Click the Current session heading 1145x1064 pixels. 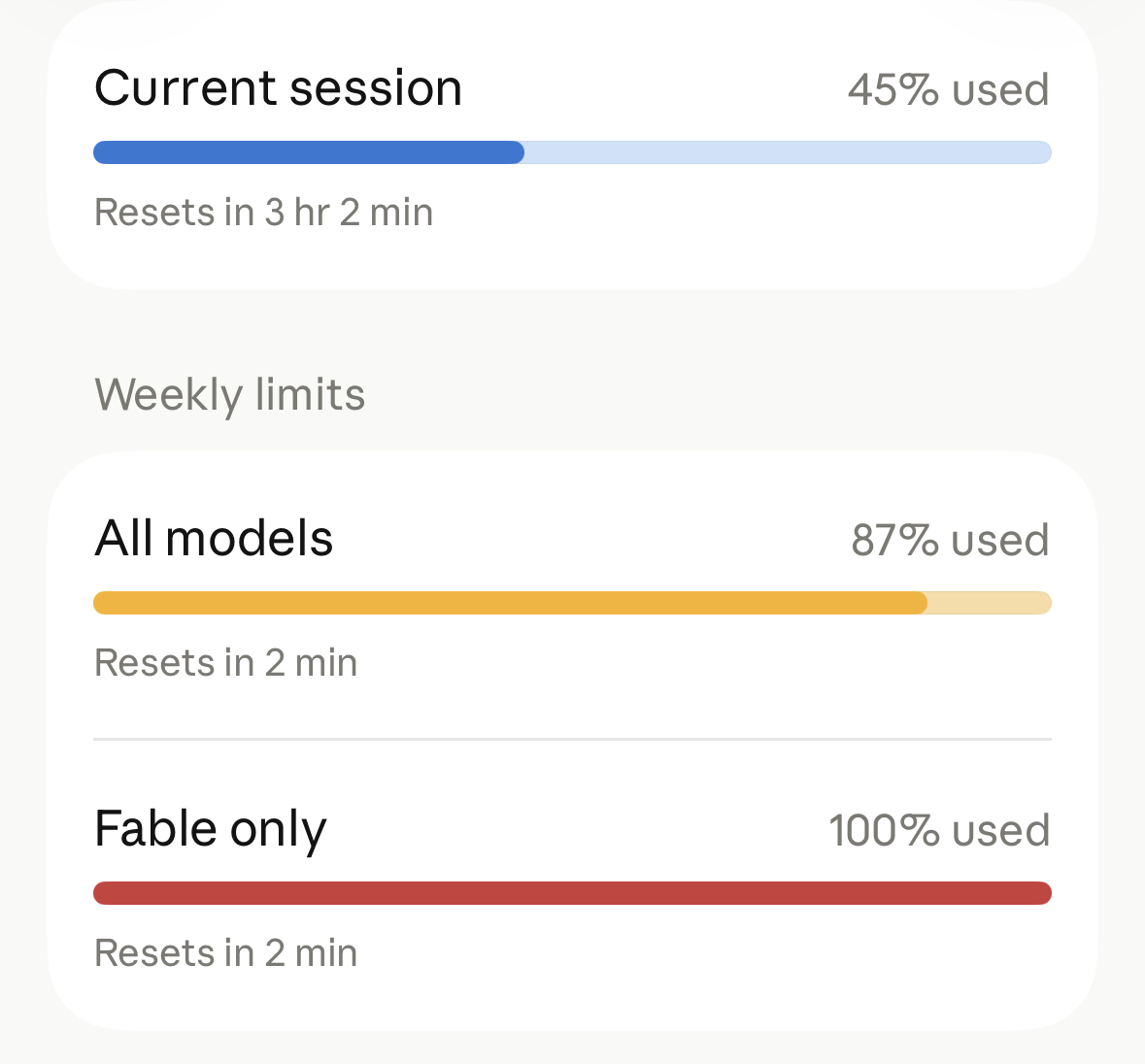pos(278,88)
